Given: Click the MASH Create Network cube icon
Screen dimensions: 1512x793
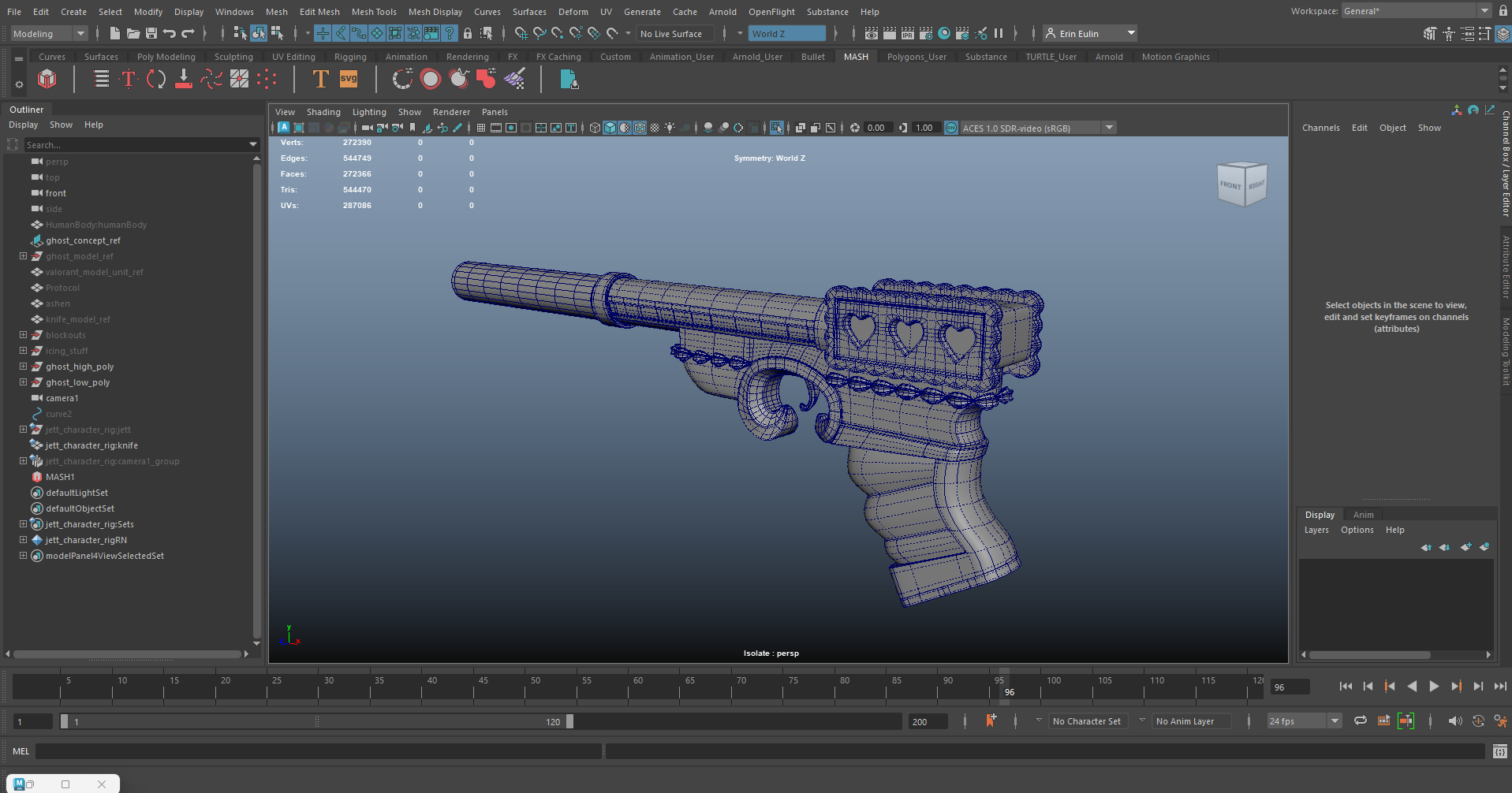Looking at the screenshot, I should pos(47,79).
